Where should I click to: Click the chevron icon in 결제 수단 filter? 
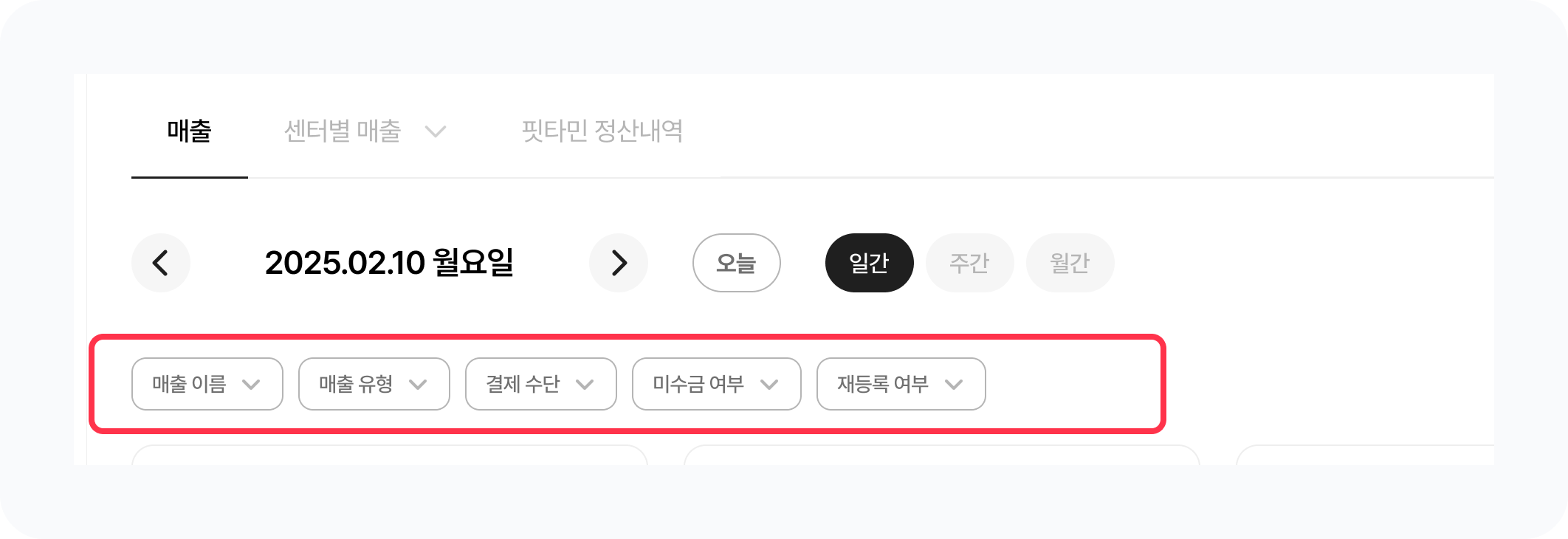tap(585, 385)
